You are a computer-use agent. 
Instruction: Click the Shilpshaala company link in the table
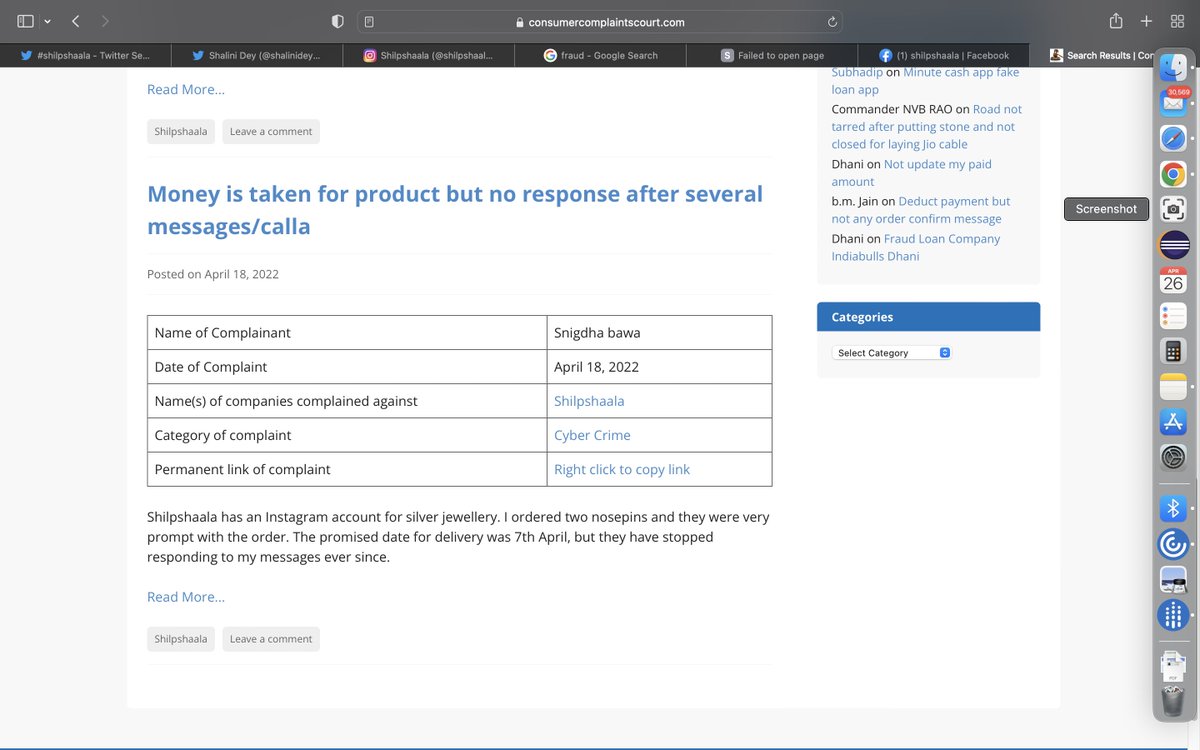click(589, 401)
